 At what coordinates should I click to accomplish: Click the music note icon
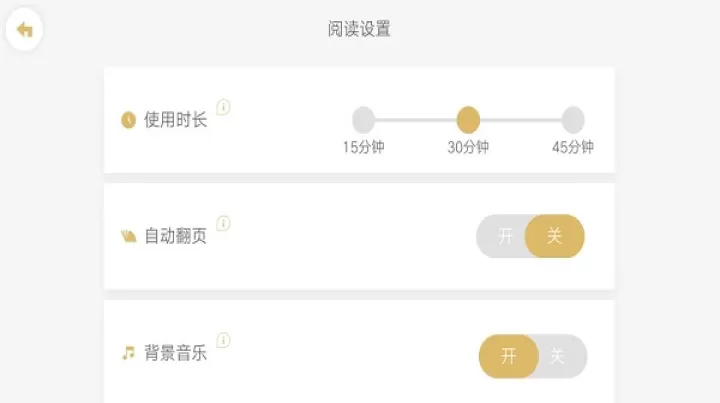click(x=128, y=353)
